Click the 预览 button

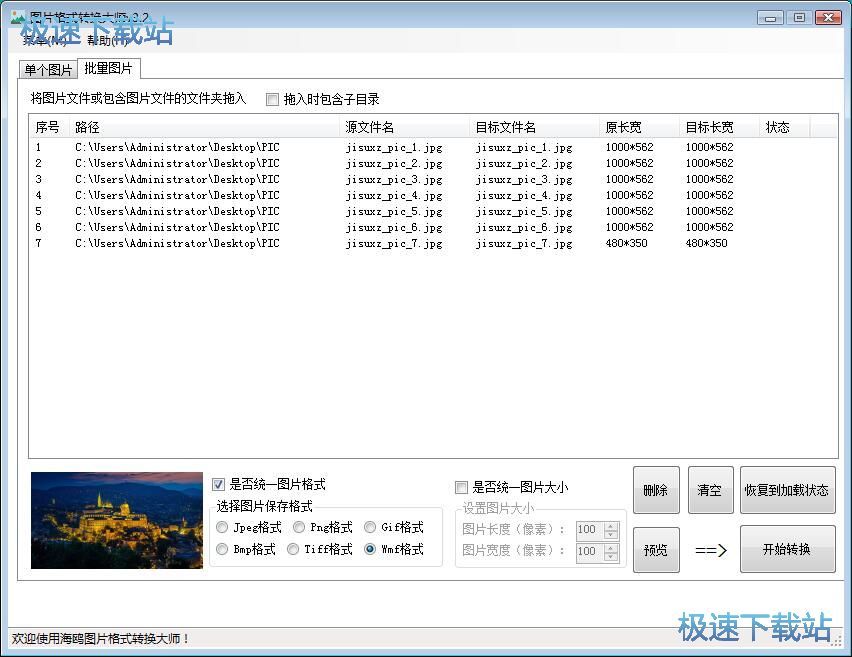(x=656, y=549)
